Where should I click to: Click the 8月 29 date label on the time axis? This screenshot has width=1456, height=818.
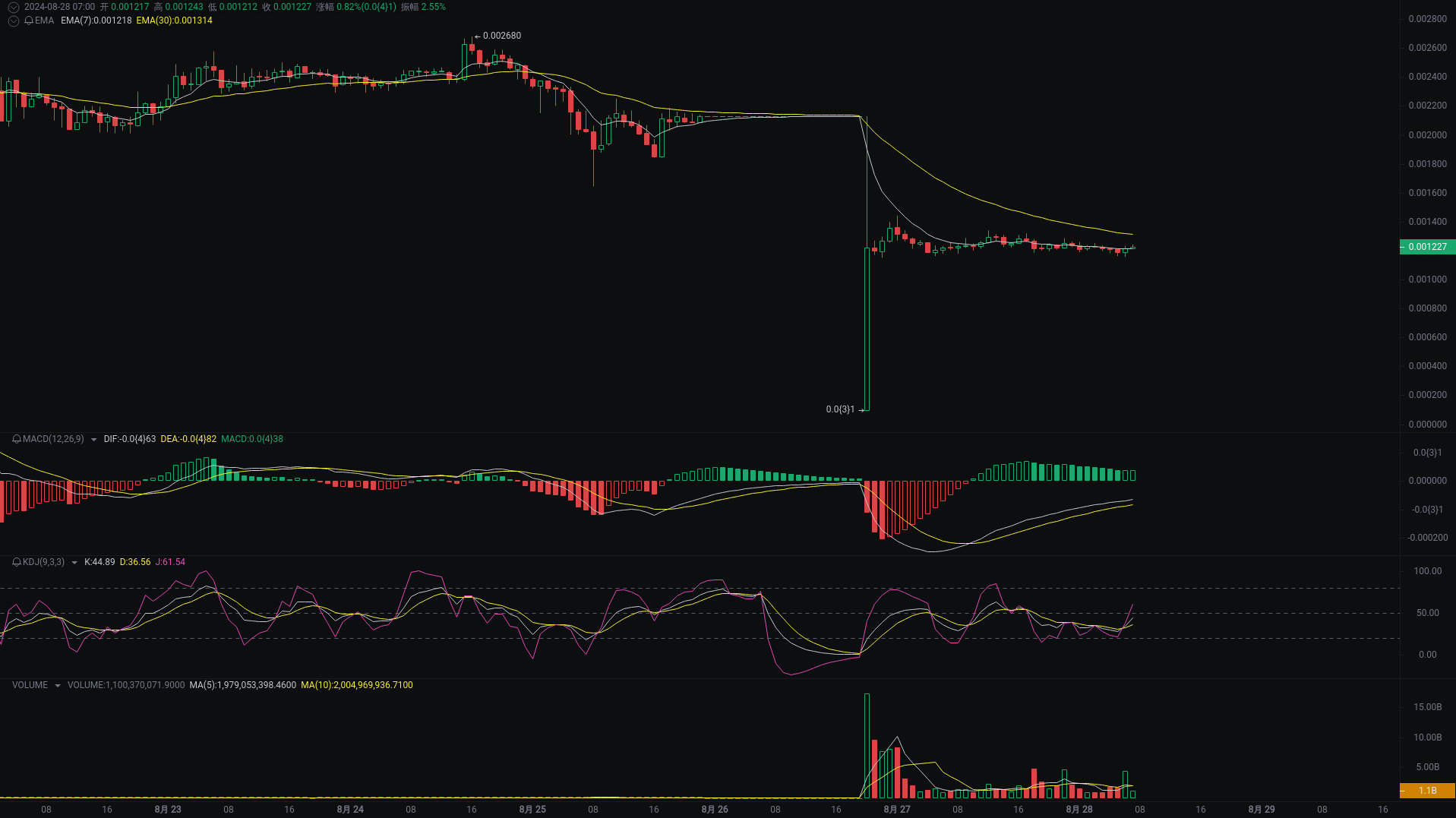[1262, 810]
